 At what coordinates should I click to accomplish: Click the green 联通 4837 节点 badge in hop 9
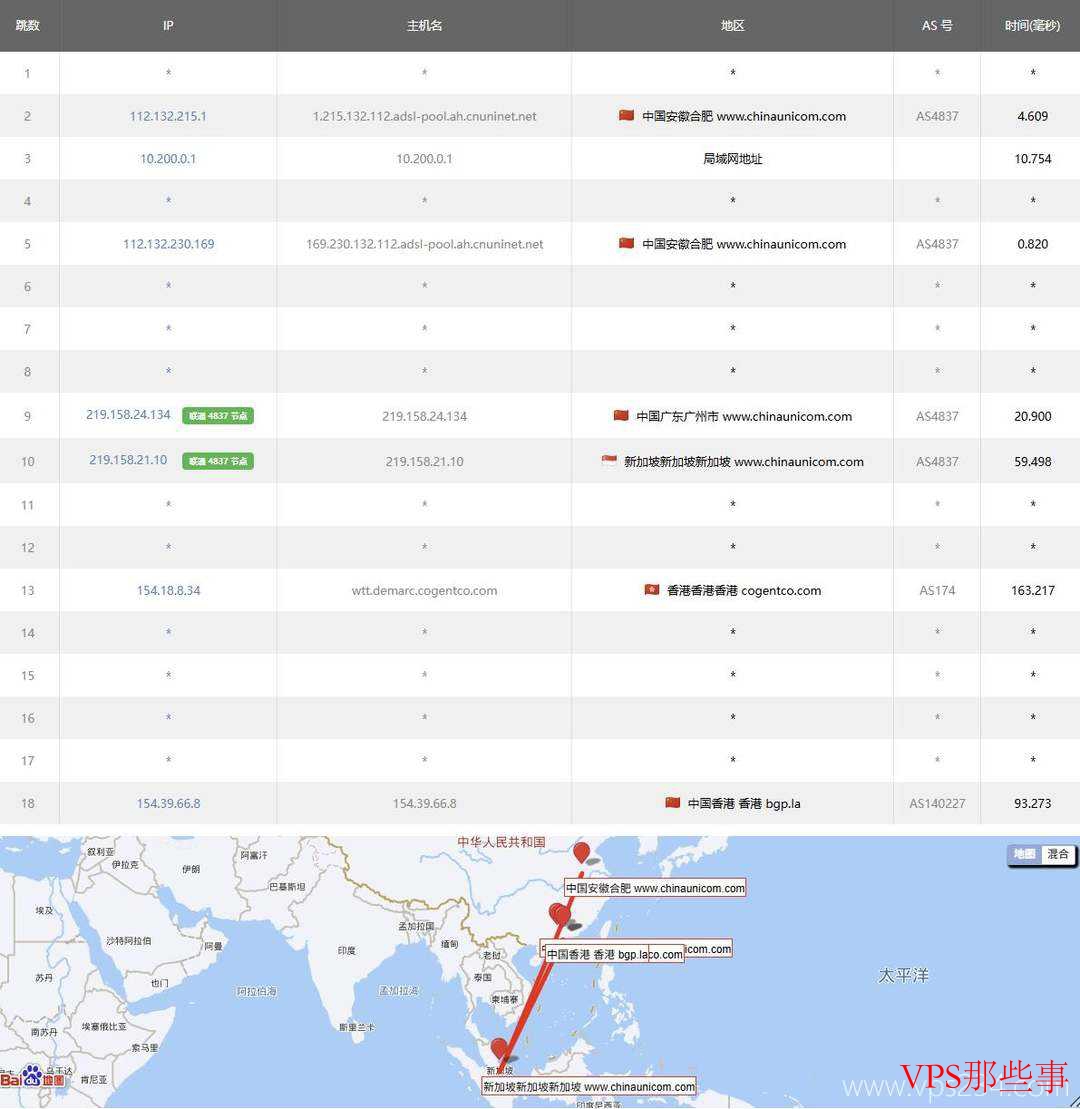[x=218, y=416]
